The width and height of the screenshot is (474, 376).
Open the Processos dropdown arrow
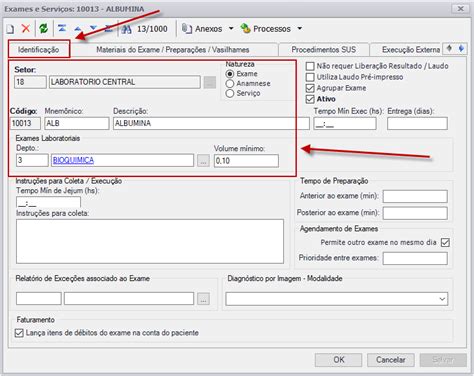tap(299, 29)
